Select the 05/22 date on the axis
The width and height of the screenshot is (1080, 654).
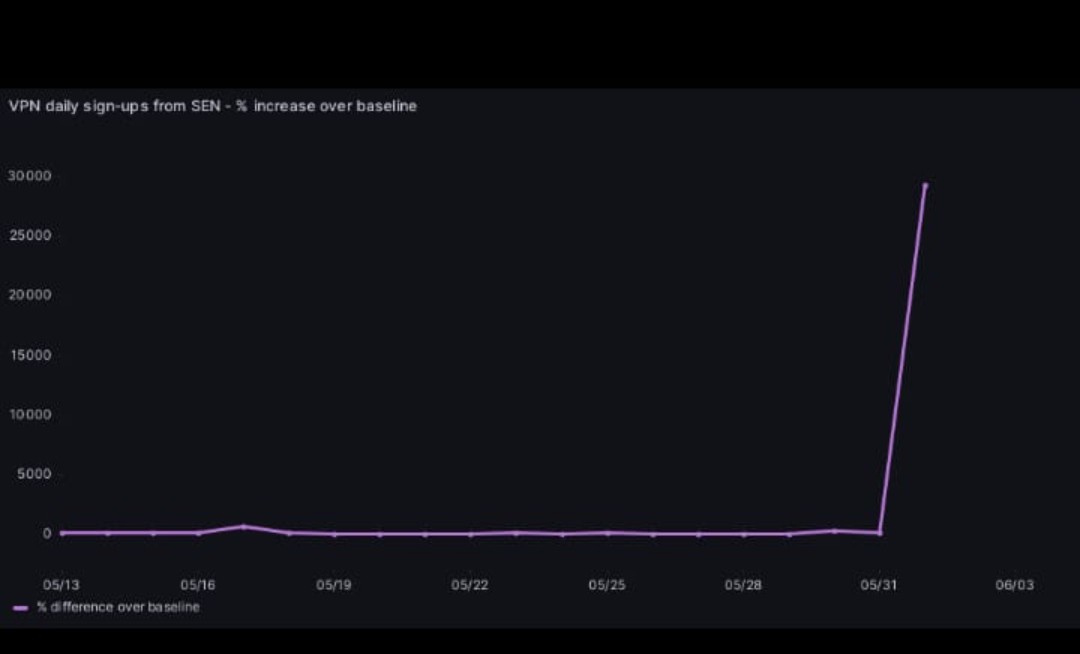click(x=470, y=585)
